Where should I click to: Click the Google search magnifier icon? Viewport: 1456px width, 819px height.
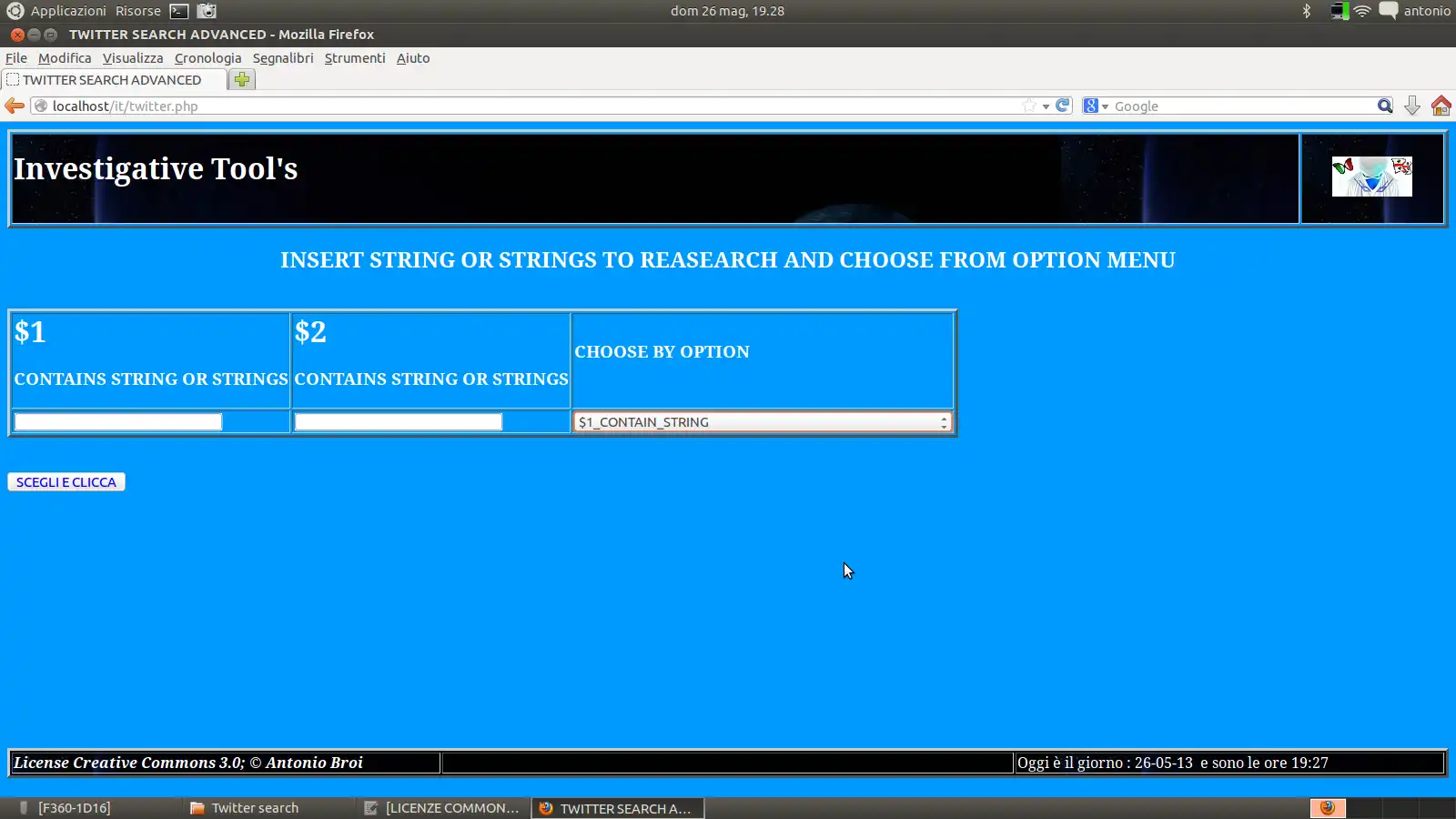[x=1385, y=106]
